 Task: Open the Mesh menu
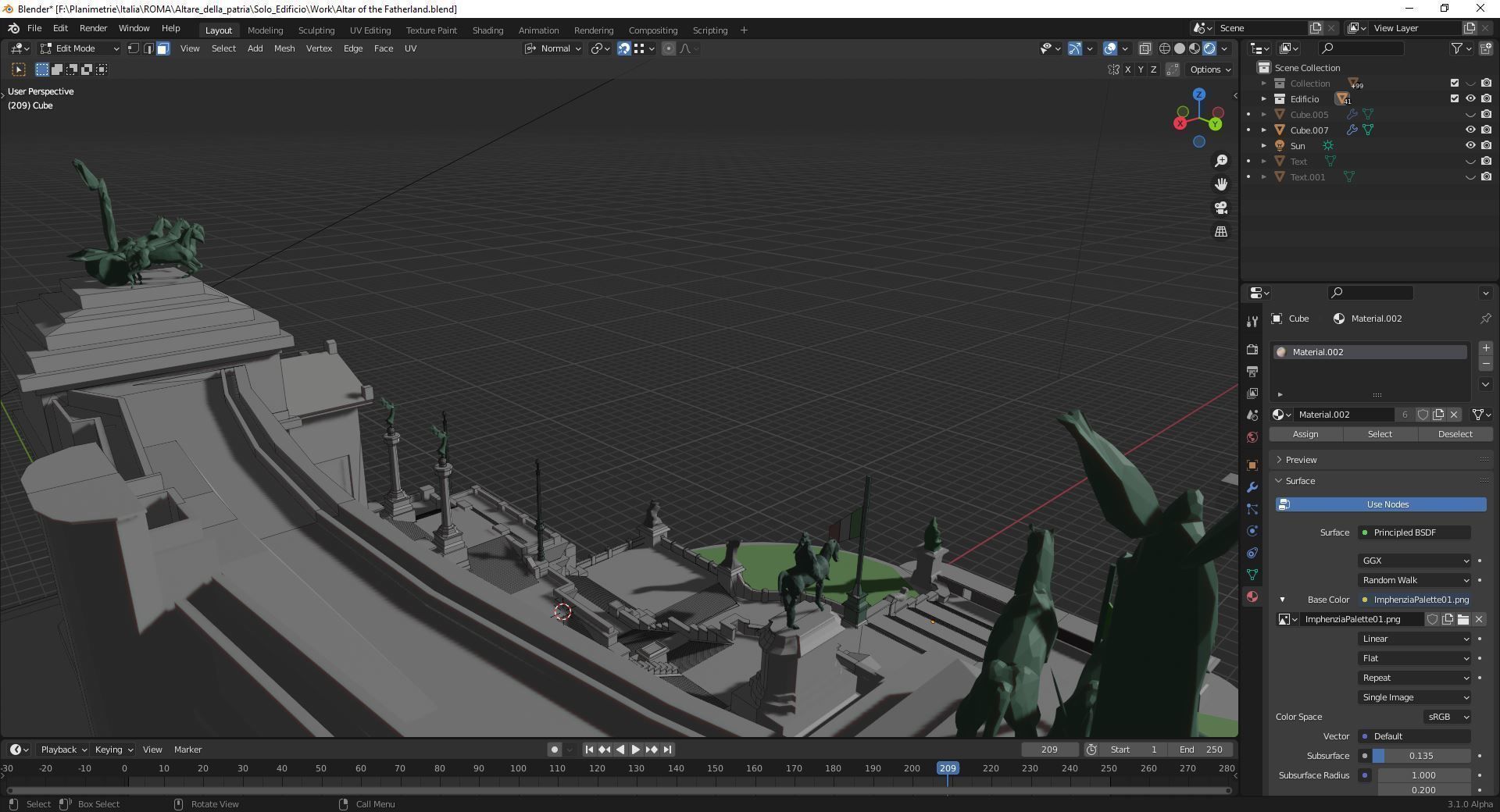tap(284, 48)
